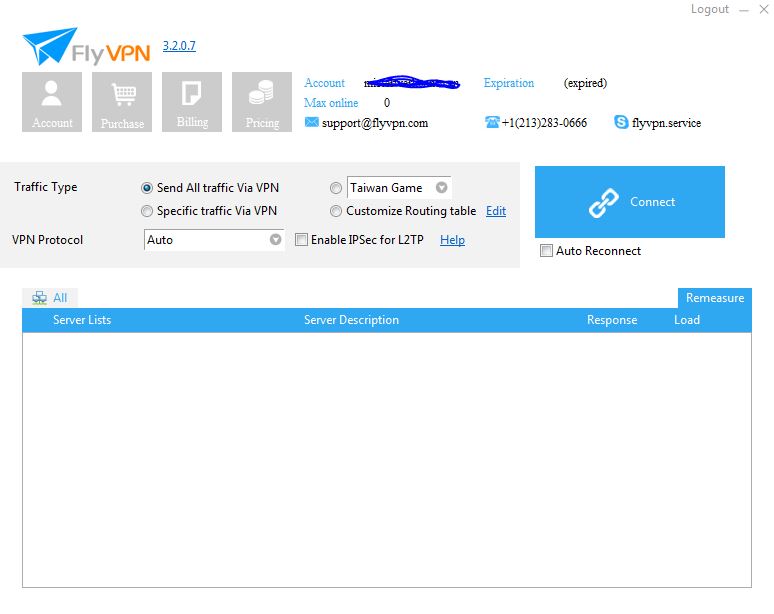774x614 pixels.
Task: Click the Expiration label
Action: click(508, 83)
